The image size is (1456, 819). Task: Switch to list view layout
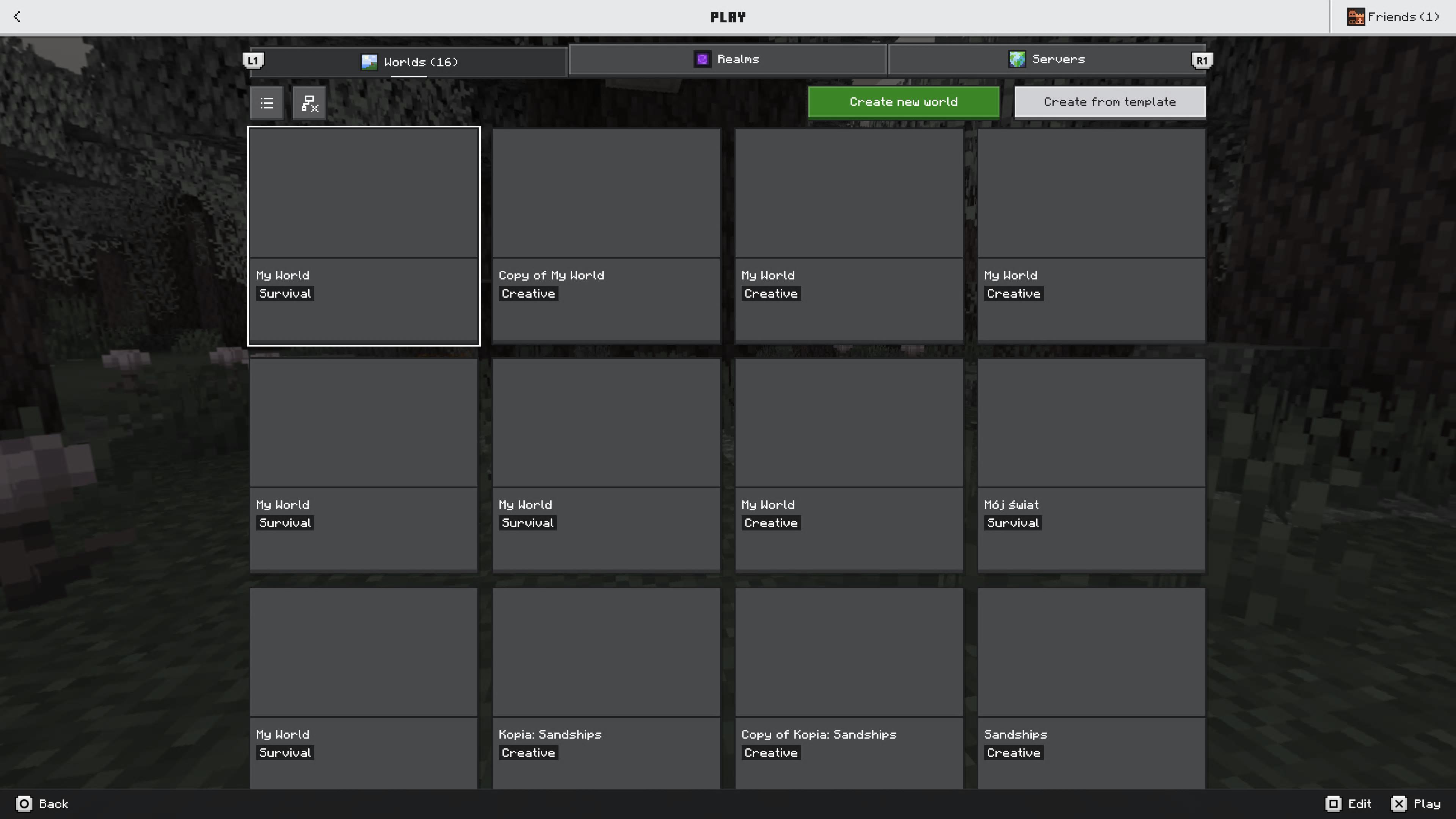pos(267,103)
